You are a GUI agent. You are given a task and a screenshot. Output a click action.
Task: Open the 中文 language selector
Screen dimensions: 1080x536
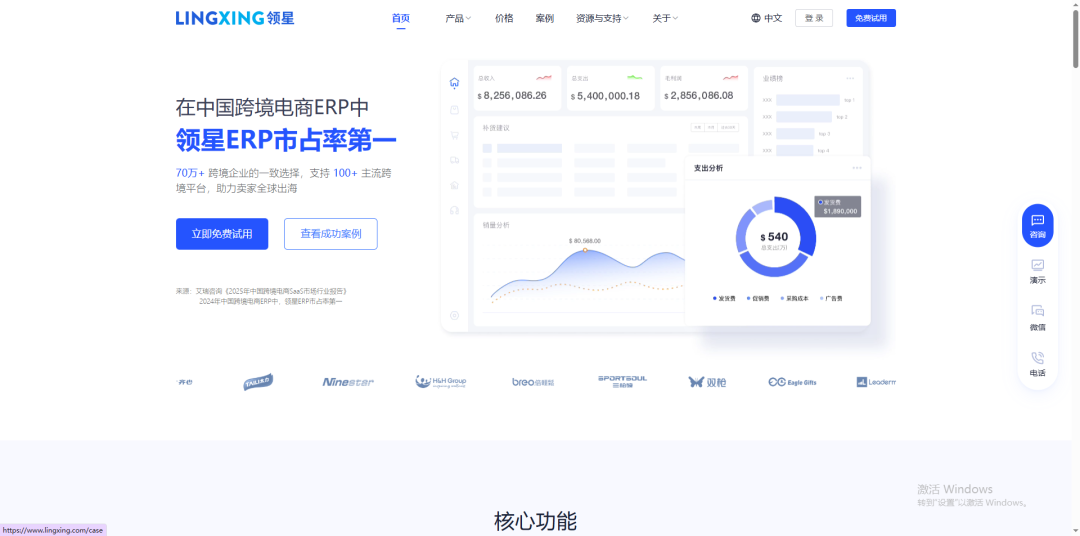pyautogui.click(x=767, y=18)
